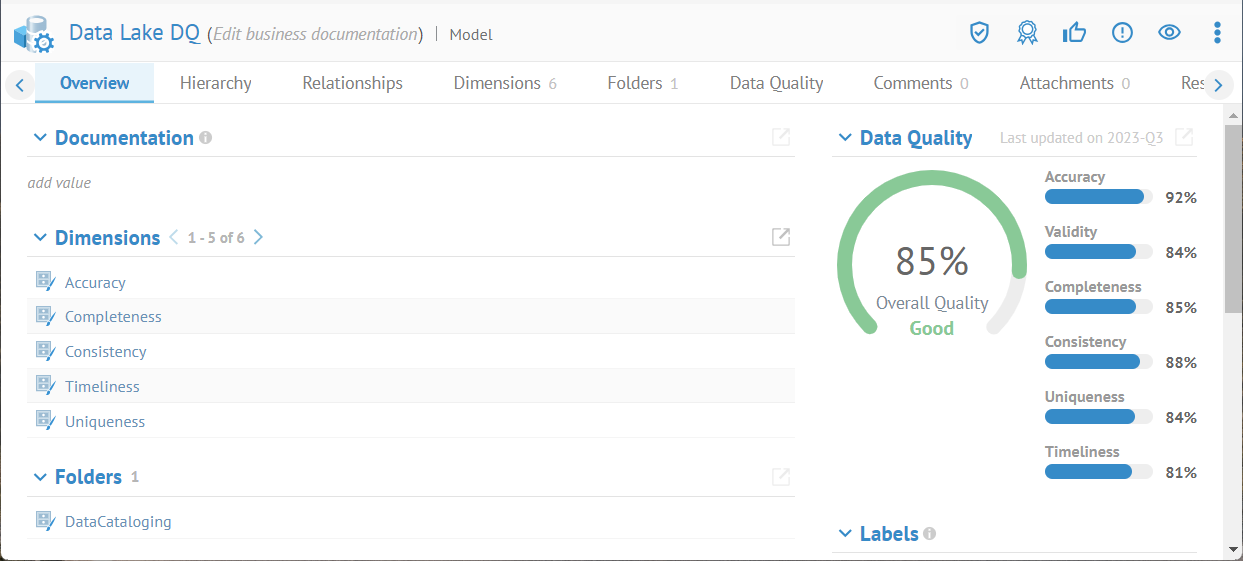The height and width of the screenshot is (561, 1243).
Task: Click the shield certify icon in header
Action: coord(979,33)
